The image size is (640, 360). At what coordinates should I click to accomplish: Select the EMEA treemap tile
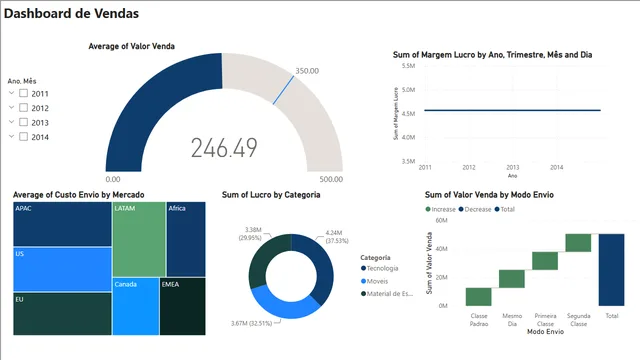[x=183, y=307]
